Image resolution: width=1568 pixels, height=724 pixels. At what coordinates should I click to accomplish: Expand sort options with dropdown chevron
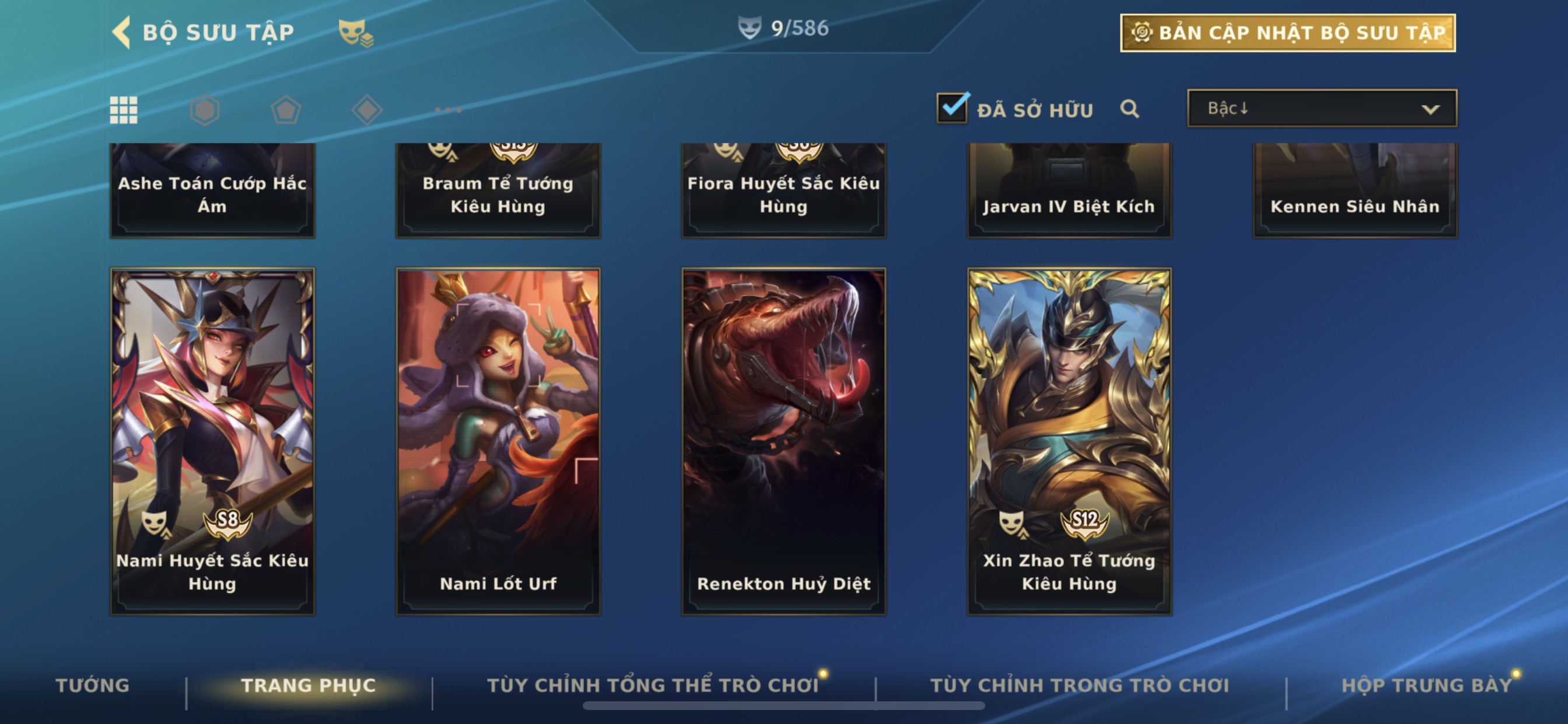(x=1430, y=110)
